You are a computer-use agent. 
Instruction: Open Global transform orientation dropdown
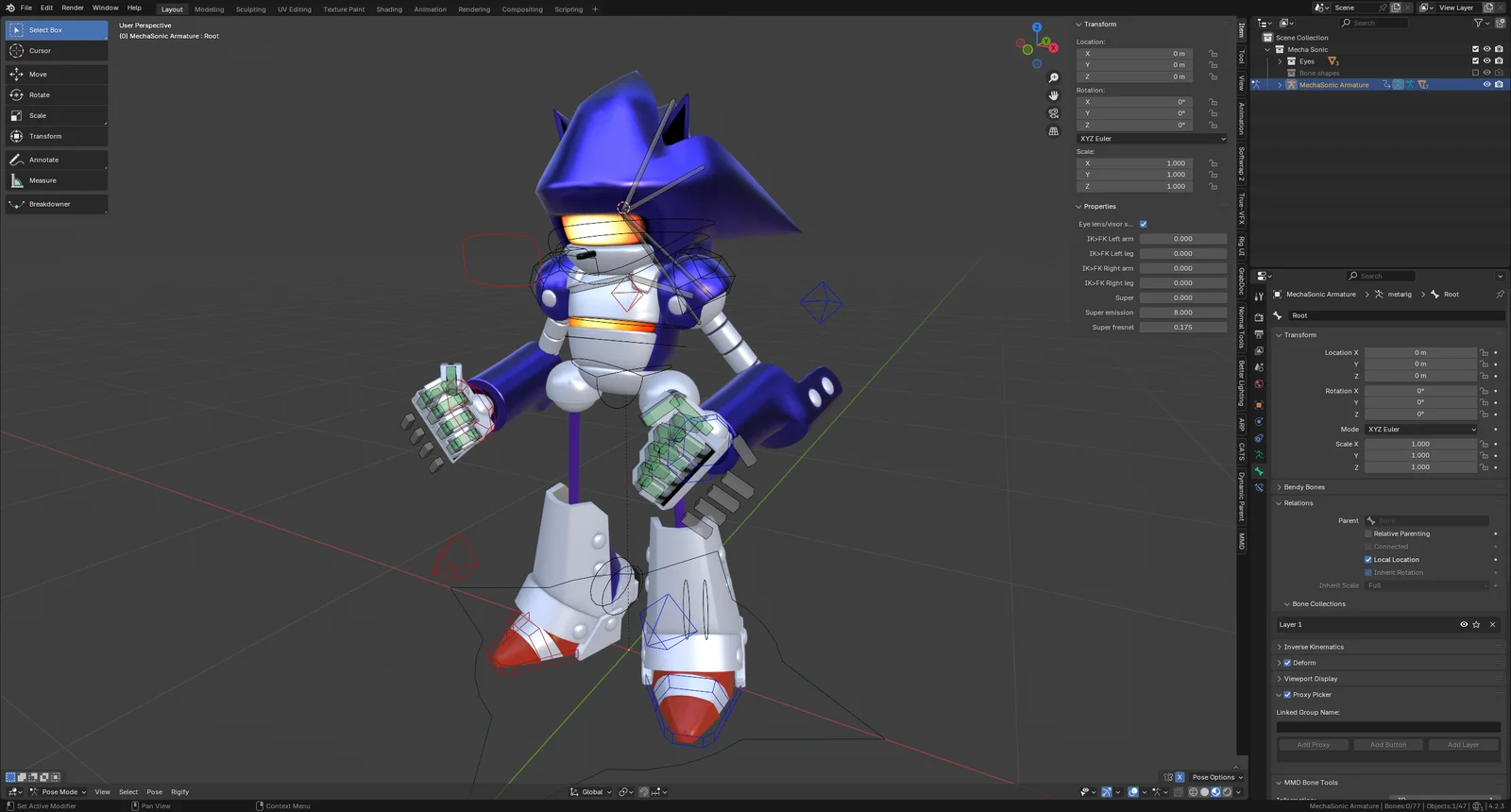[591, 792]
